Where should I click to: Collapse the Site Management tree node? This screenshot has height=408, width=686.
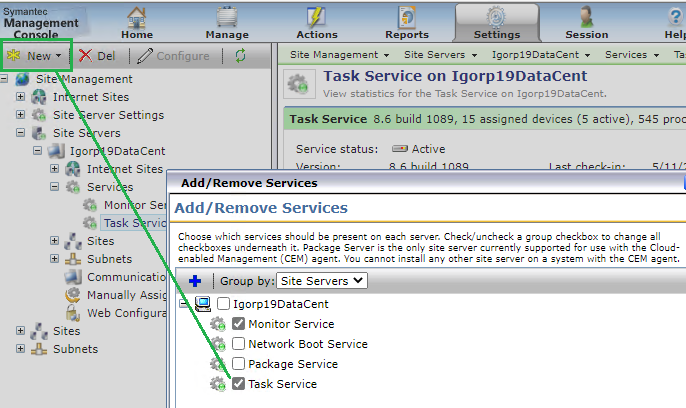pos(4,79)
